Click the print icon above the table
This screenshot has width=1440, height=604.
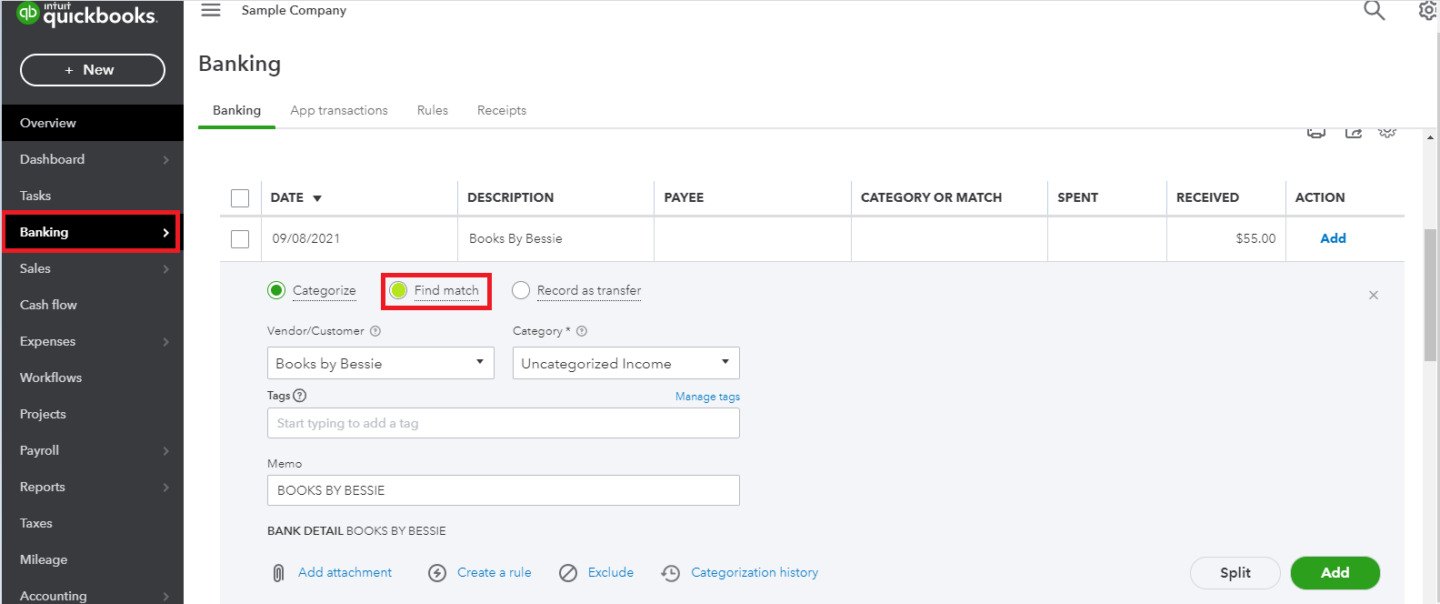tap(1317, 133)
